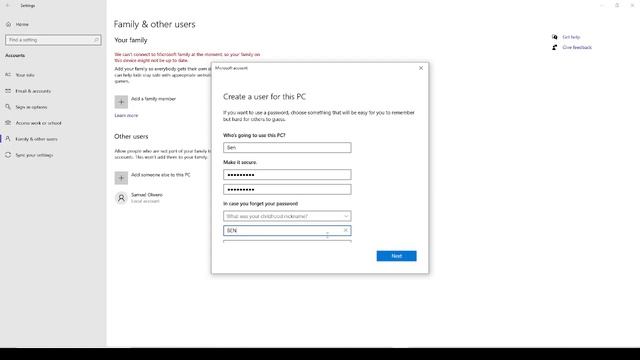Click the Create a user for this PC heading
Image resolution: width=640 pixels, height=360 pixels.
[x=264, y=97]
